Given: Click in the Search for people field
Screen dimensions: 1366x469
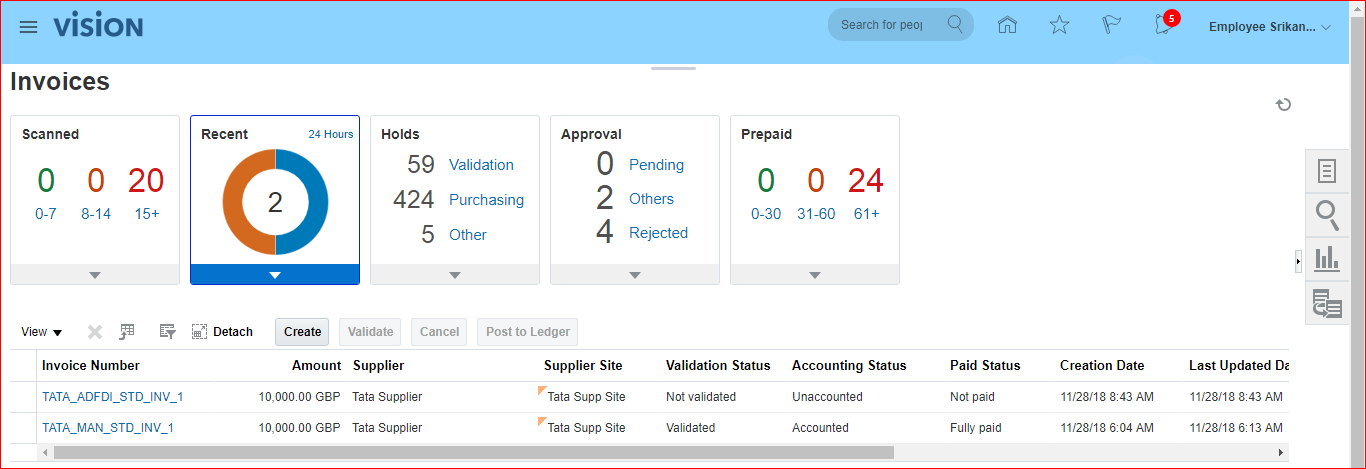Looking at the screenshot, I should [x=883, y=25].
